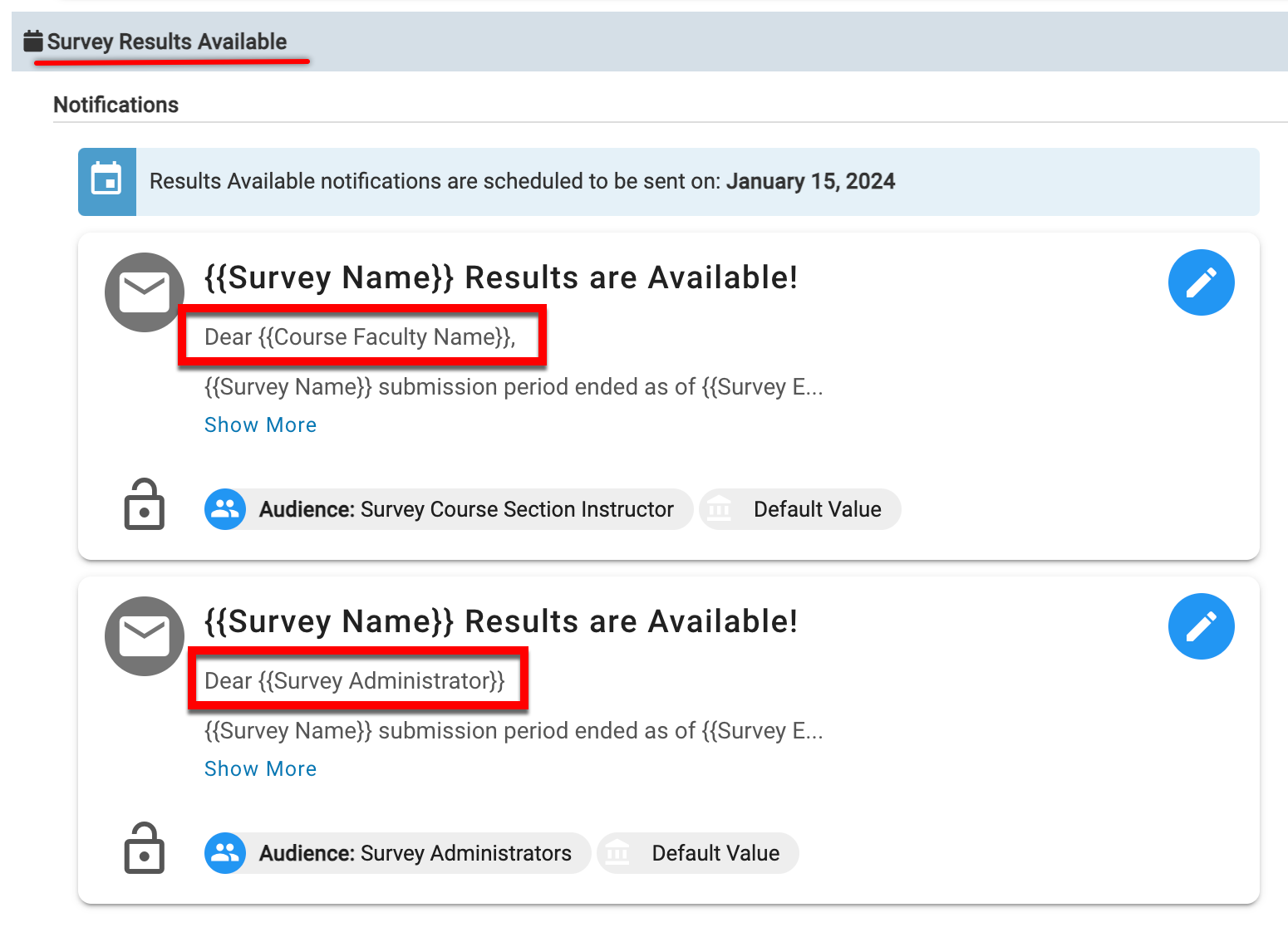The image size is (1288, 942).
Task: Click people icon for Survey Course Section Instructor
Action: 225,509
